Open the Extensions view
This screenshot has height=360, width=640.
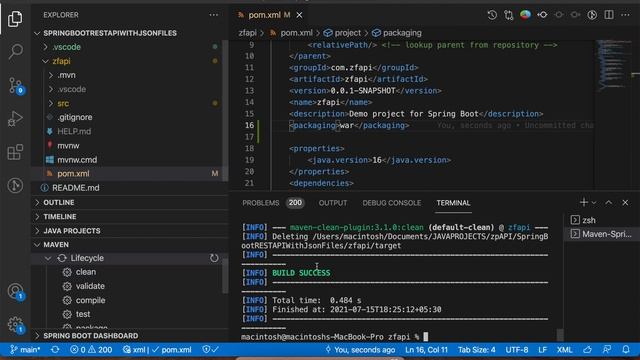coord(15,152)
